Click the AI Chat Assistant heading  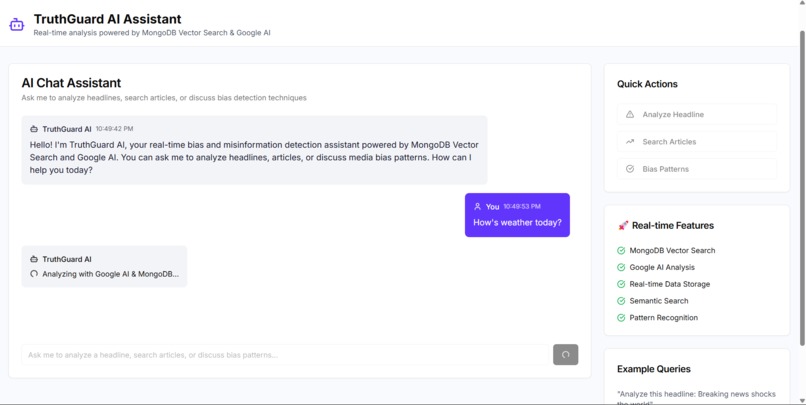pos(71,83)
